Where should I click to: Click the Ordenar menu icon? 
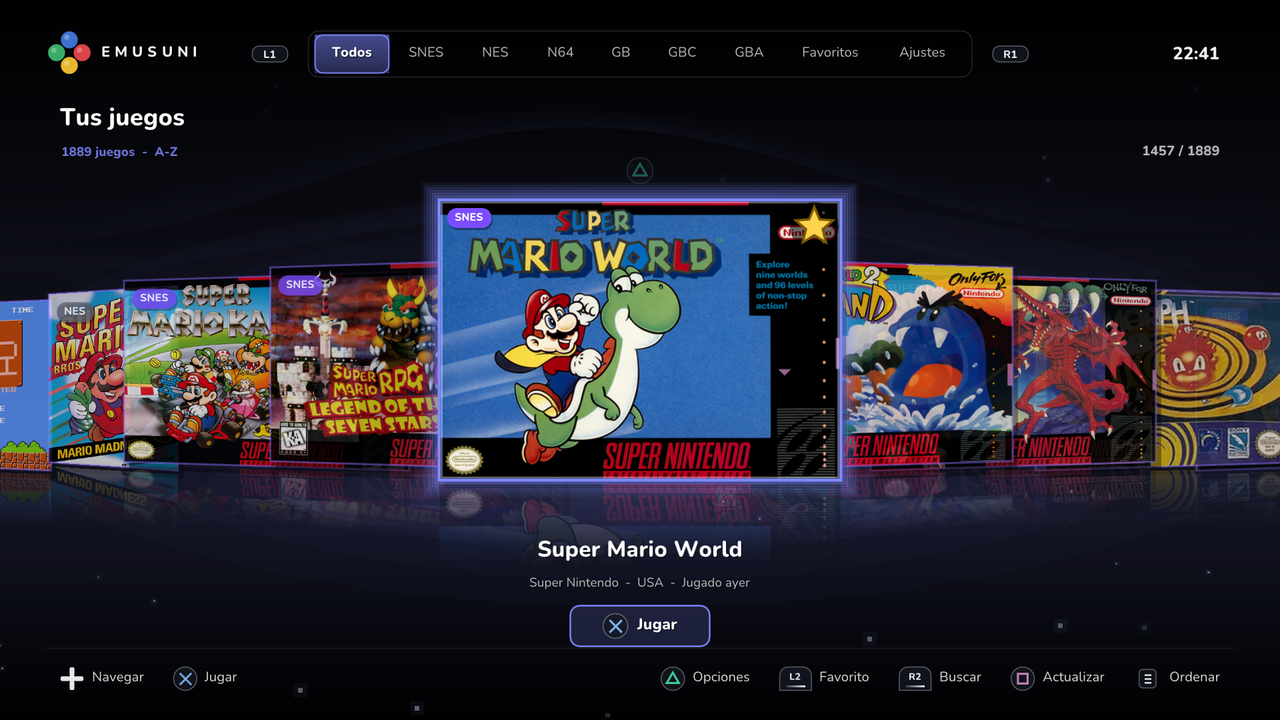coord(1148,678)
